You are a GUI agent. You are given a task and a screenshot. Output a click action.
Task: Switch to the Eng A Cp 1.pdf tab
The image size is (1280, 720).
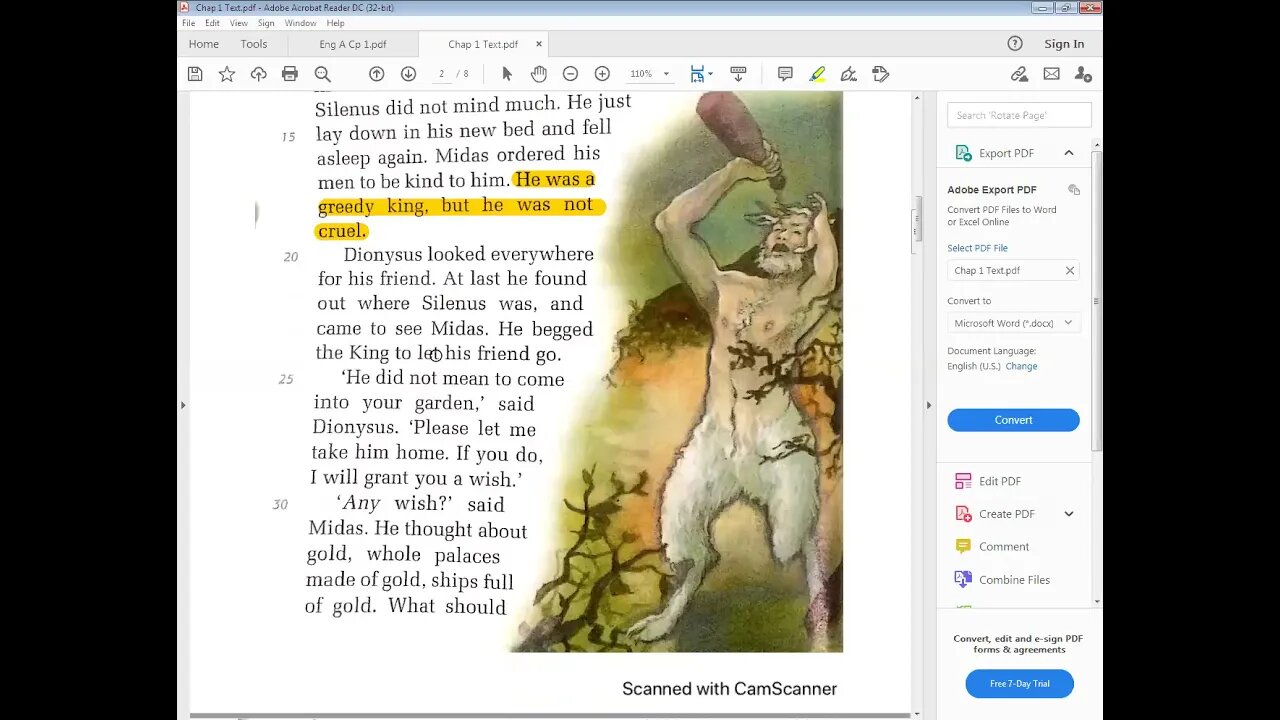click(x=353, y=44)
